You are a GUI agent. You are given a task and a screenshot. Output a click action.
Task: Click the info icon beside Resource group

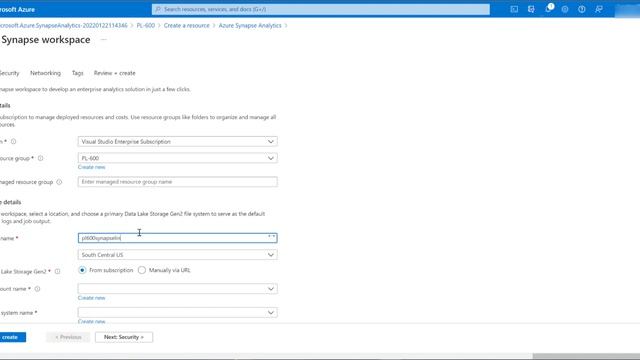click(40, 158)
